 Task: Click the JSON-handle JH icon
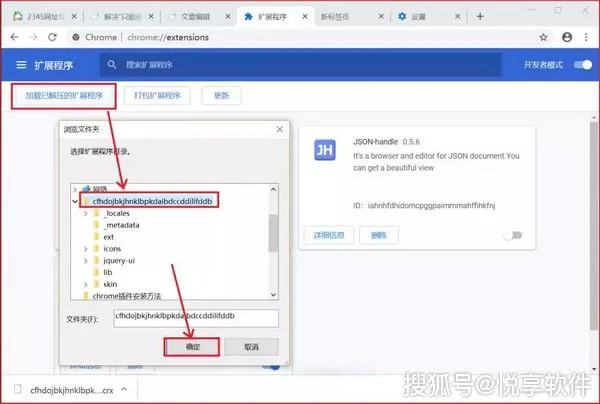point(325,150)
